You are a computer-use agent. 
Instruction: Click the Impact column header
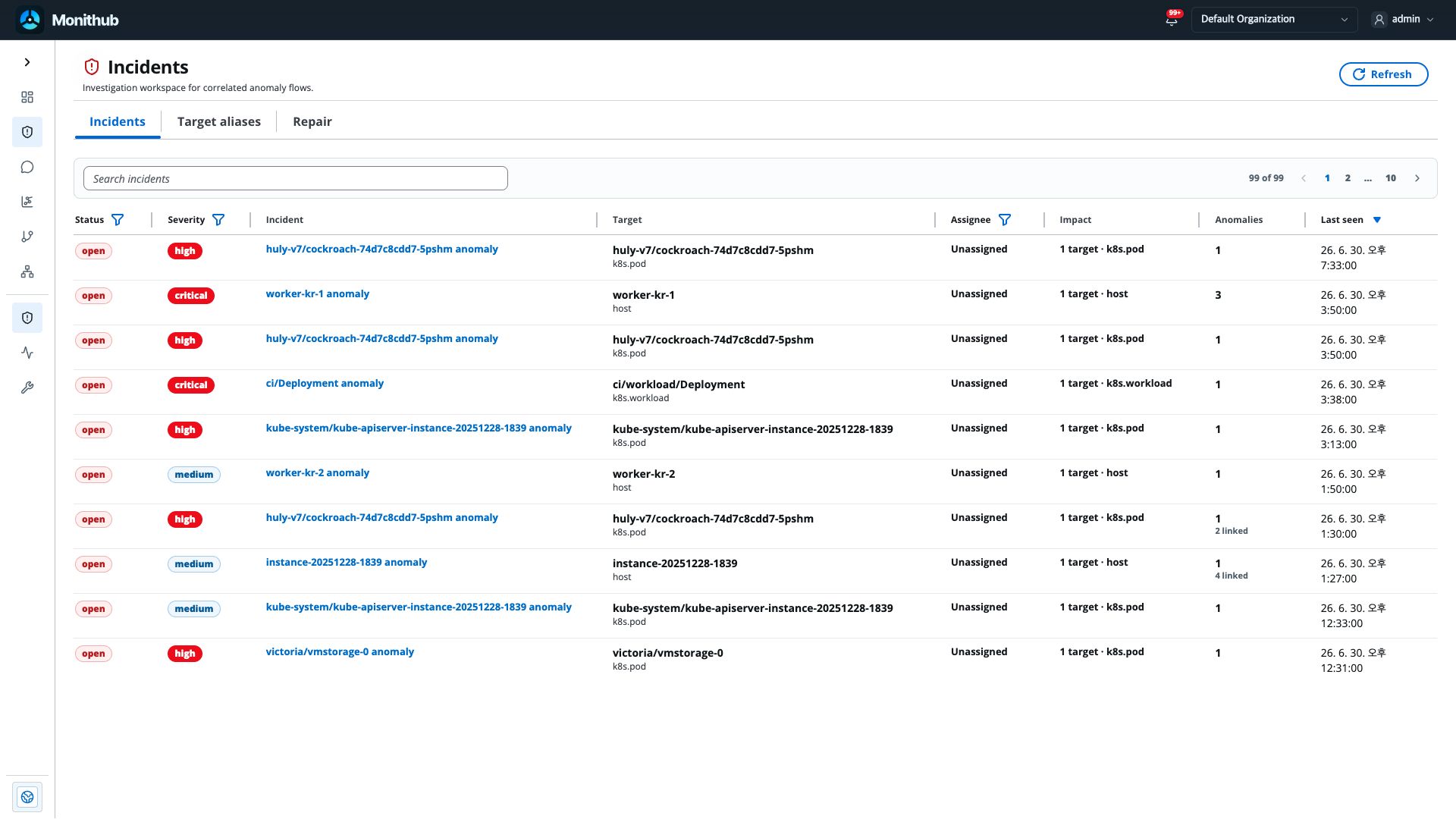[x=1075, y=220]
